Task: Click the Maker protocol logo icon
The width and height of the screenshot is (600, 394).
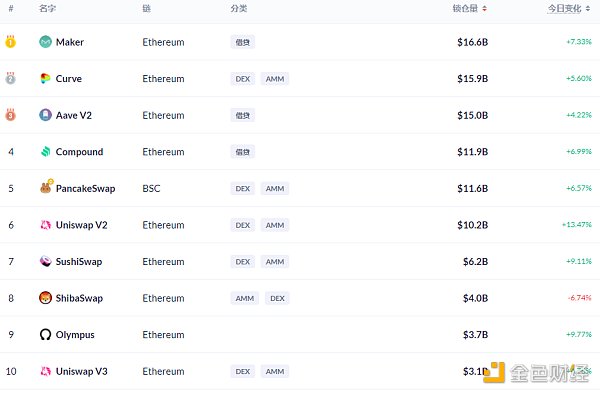Action: tap(45, 42)
